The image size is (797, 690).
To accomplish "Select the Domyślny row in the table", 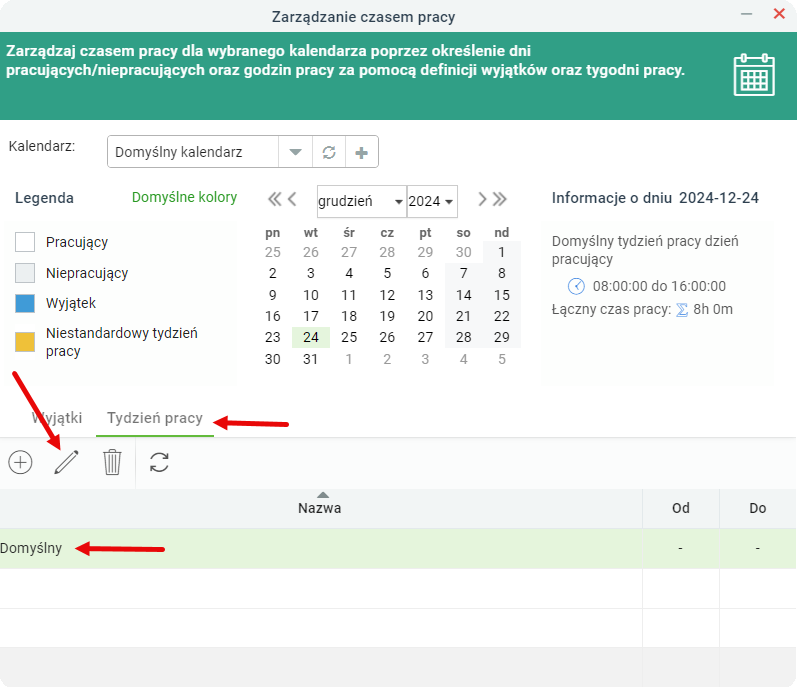I will click(398, 548).
